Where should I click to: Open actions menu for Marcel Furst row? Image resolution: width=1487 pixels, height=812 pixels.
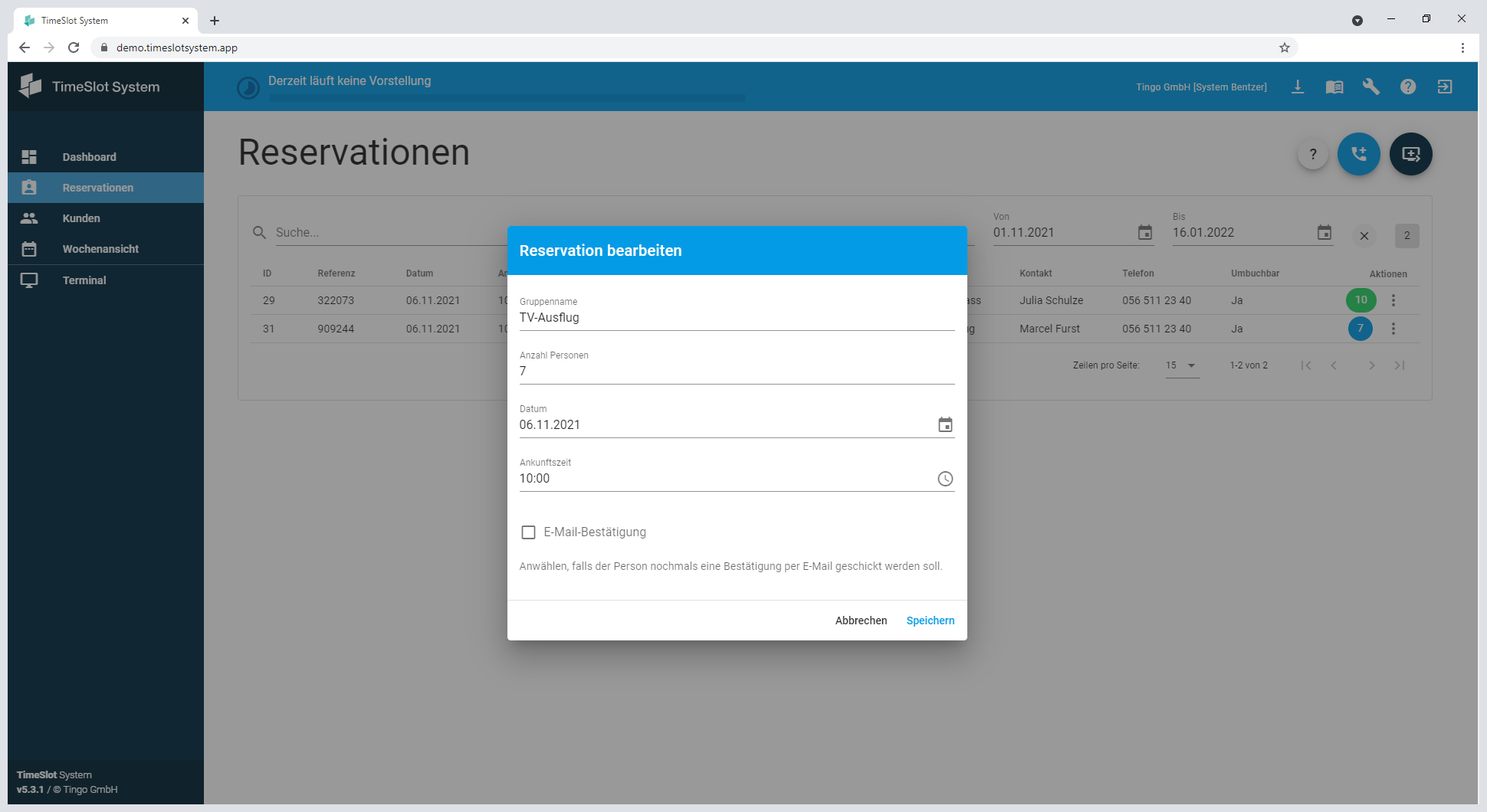pyautogui.click(x=1393, y=329)
